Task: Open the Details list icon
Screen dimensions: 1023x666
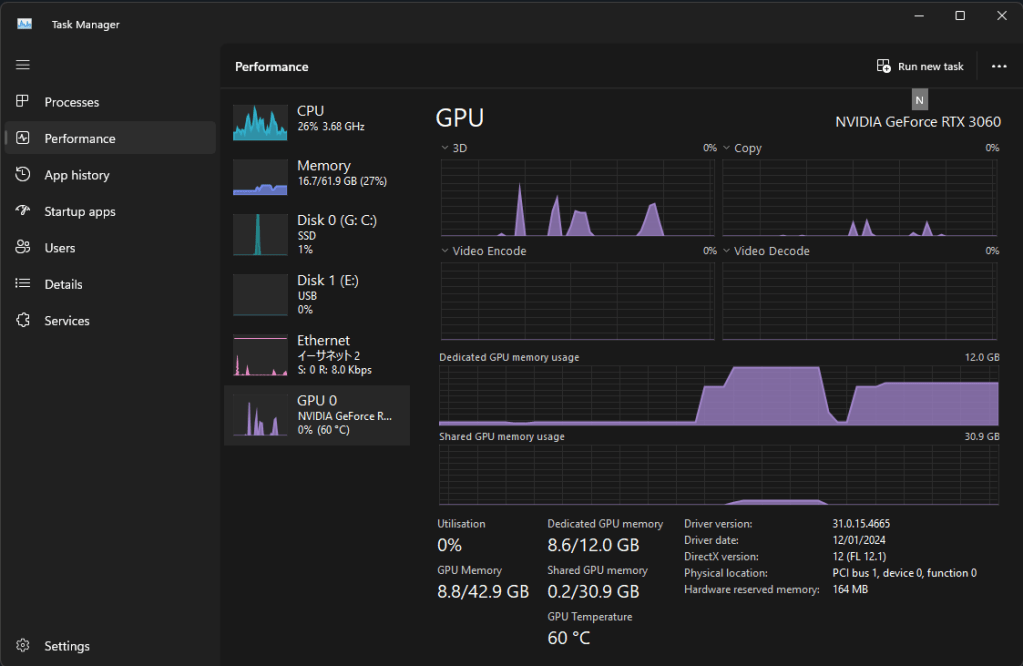Action: point(23,284)
